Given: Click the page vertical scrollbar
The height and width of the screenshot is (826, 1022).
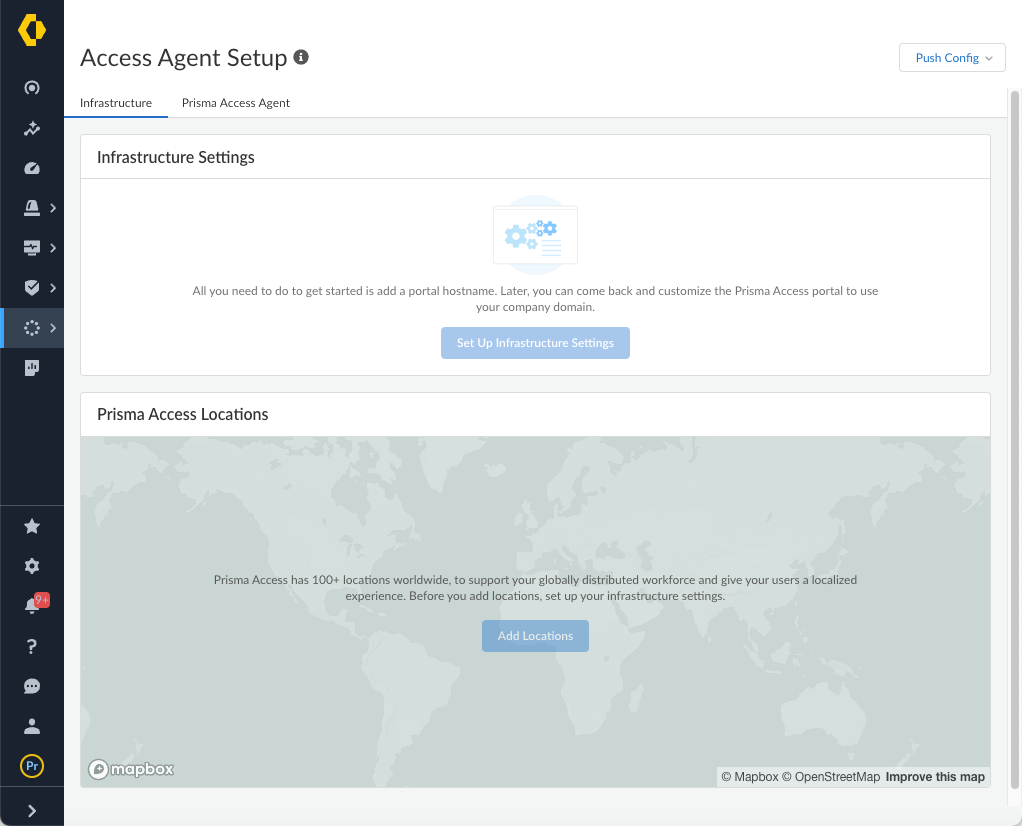Looking at the screenshot, I should click(x=1015, y=439).
